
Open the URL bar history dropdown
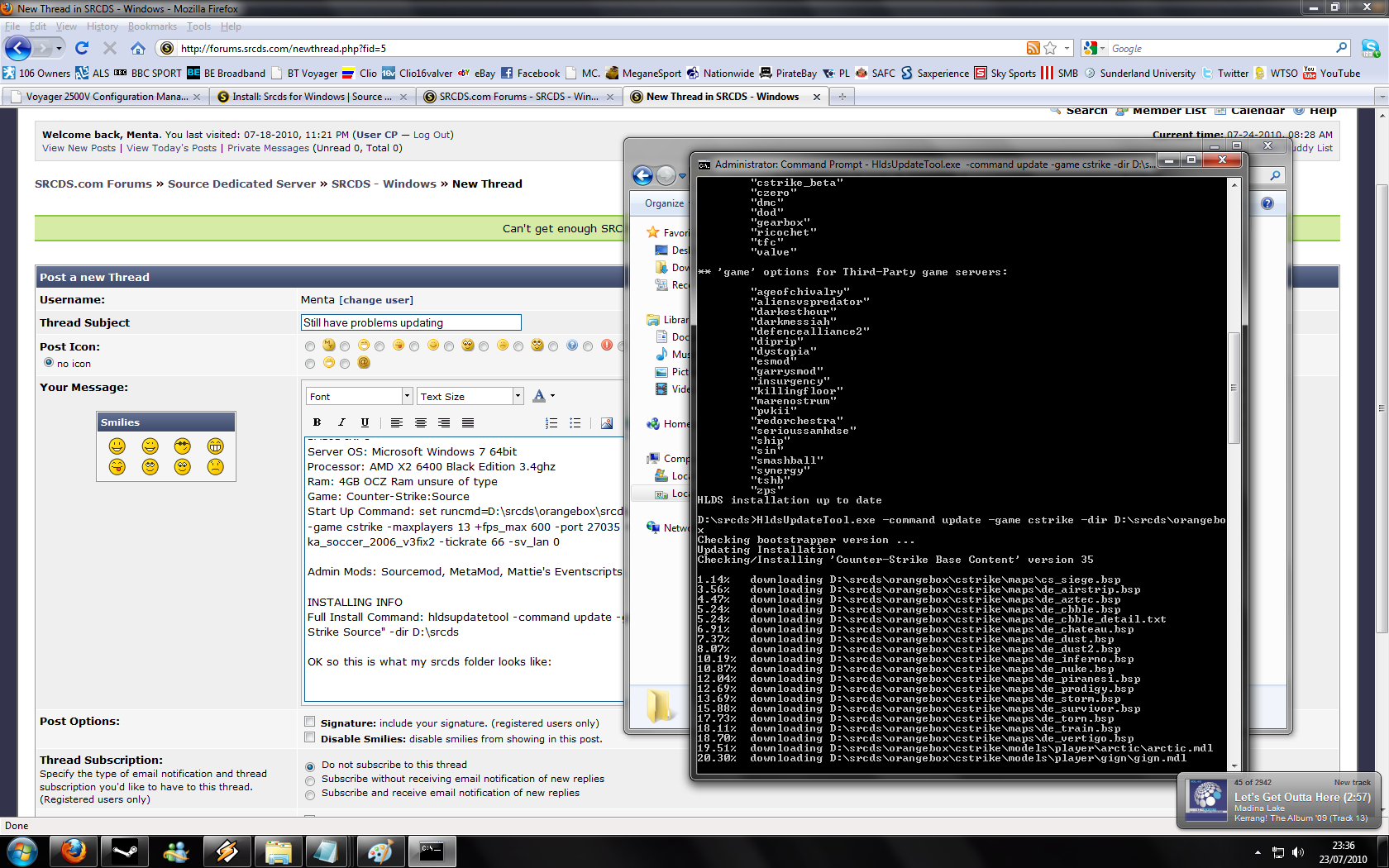[1067, 48]
